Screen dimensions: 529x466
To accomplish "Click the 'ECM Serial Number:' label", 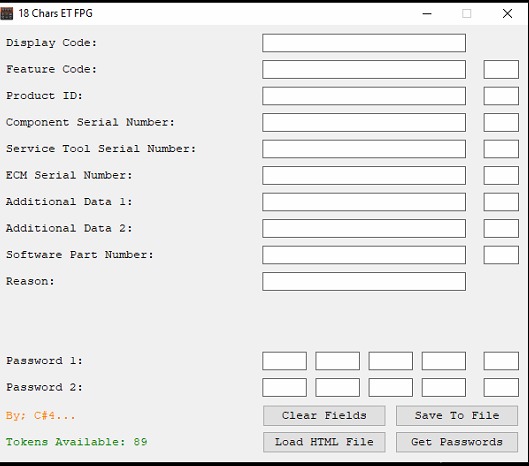I will [69, 175].
